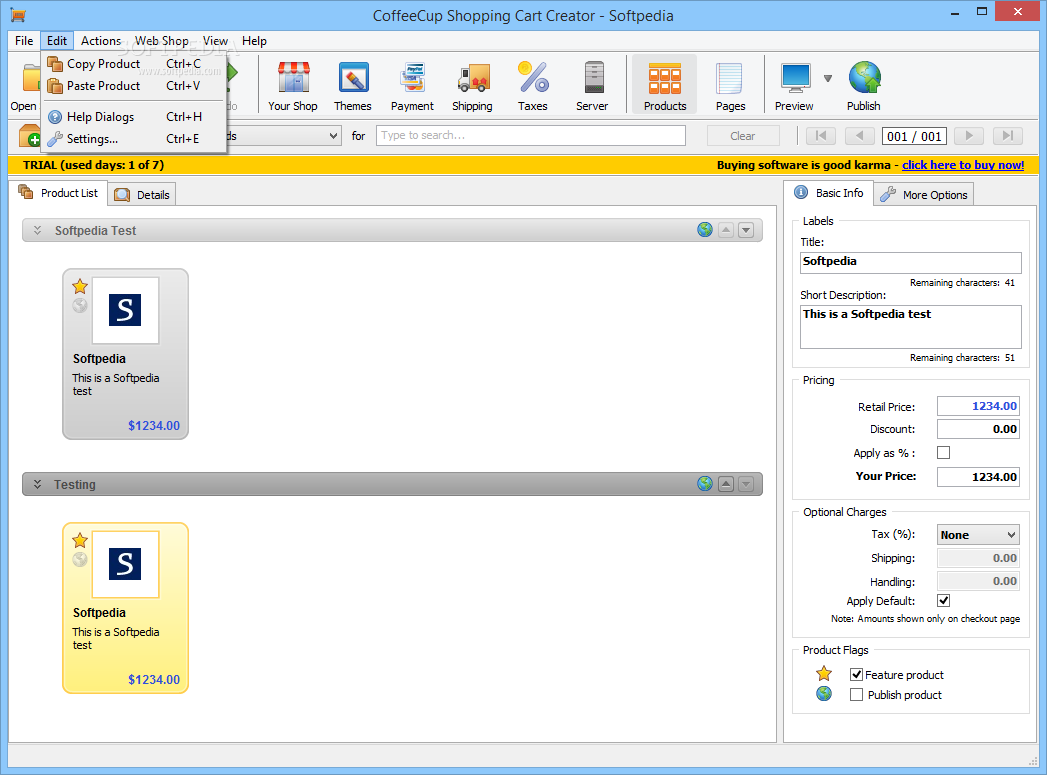Viewport: 1047px width, 775px height.
Task: Click the Discount field
Action: coord(978,429)
